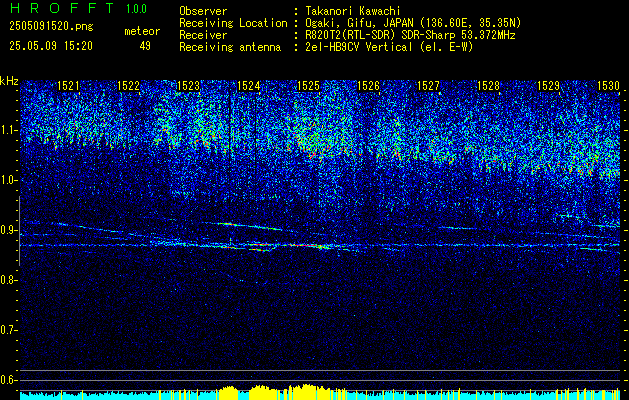Screen dimensions: 629x400
Task: Click observer name Takanori Kawachi
Action: pos(353,11)
